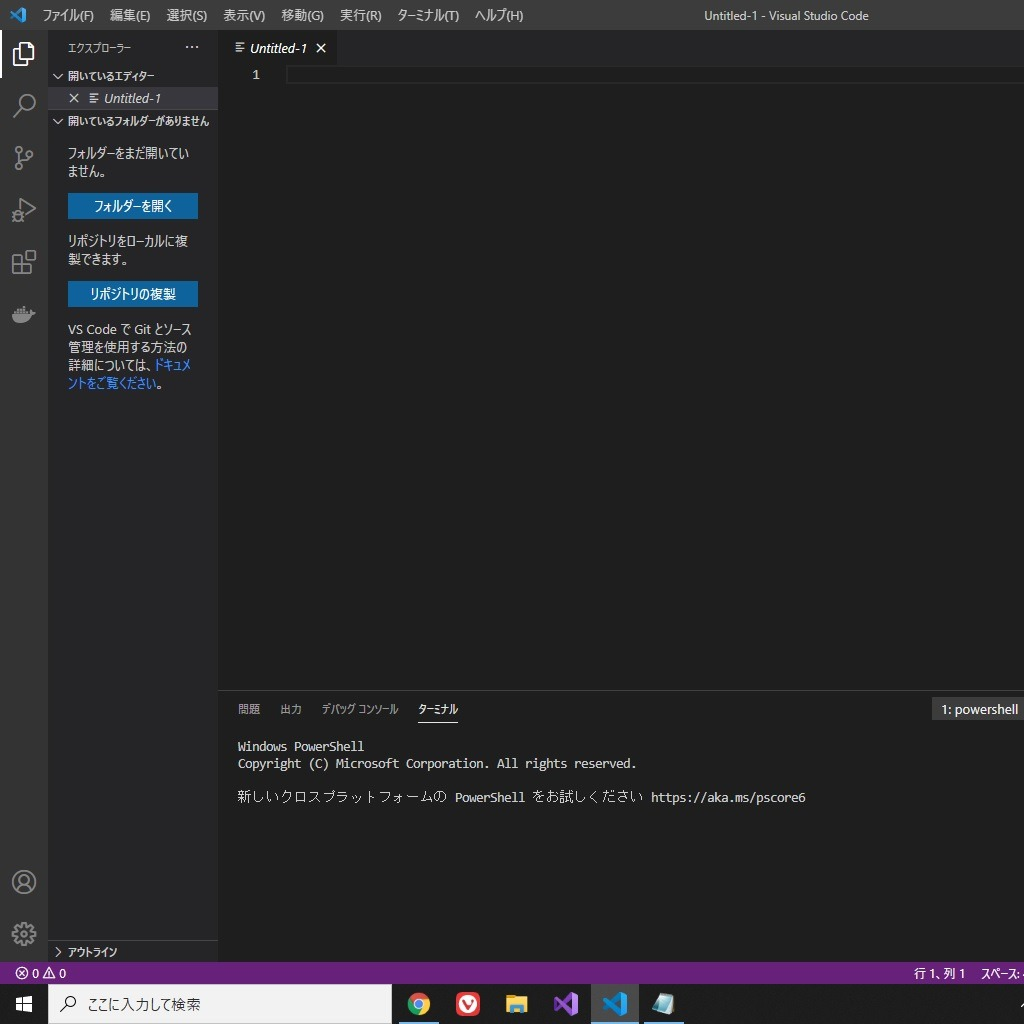This screenshot has height=1024, width=1024.
Task: Click into editor line 1
Action: (x=655, y=74)
